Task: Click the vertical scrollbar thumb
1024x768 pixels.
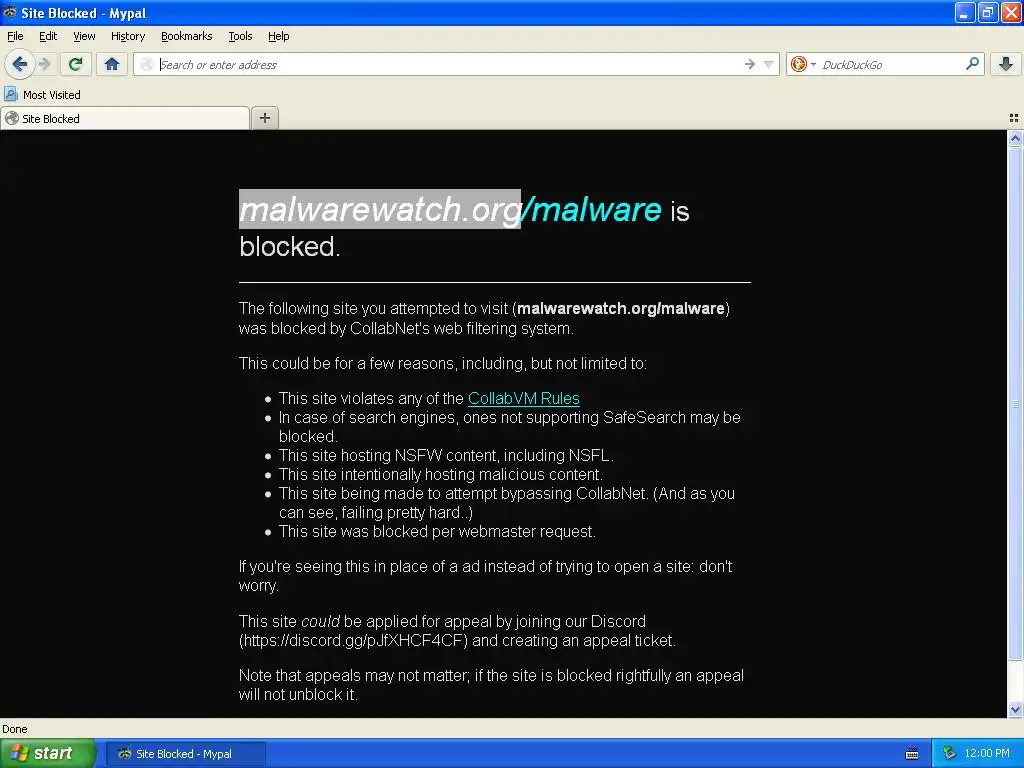Action: 1015,404
